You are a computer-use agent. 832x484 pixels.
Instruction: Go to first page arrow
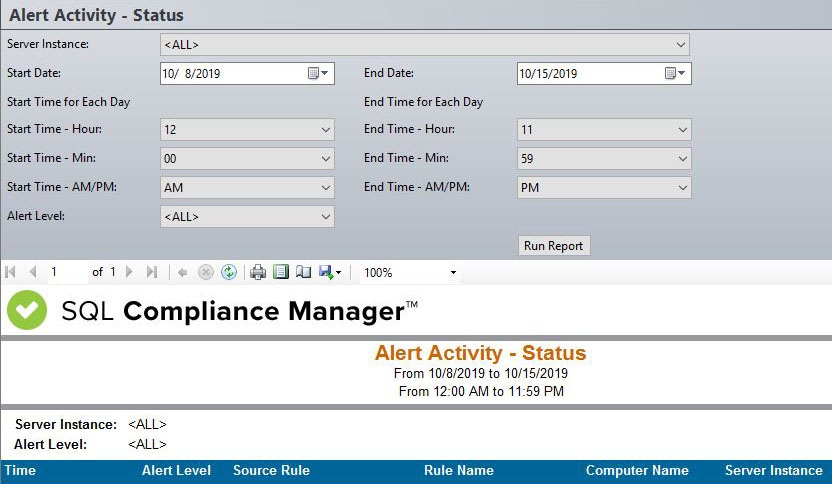pos(11,272)
